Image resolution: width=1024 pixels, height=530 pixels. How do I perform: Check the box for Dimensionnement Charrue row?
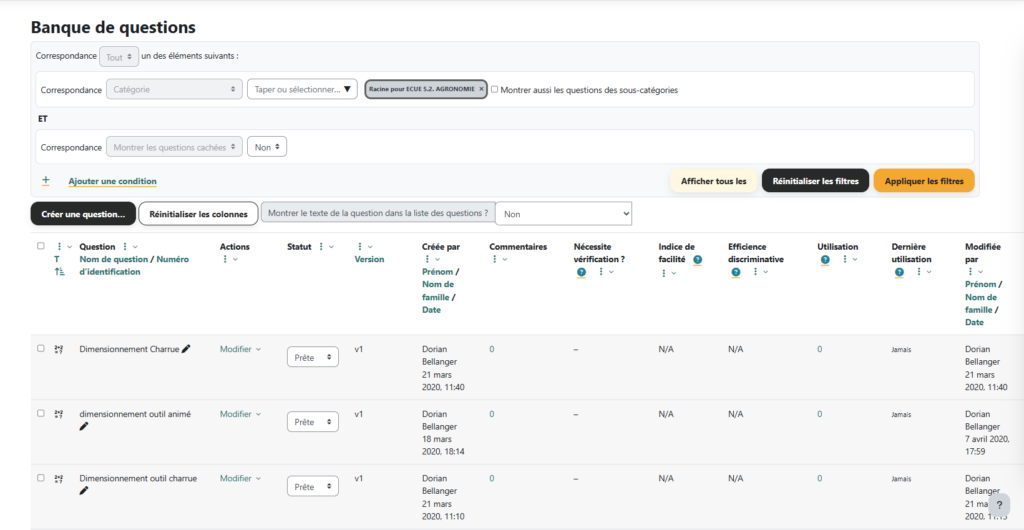coord(41,349)
